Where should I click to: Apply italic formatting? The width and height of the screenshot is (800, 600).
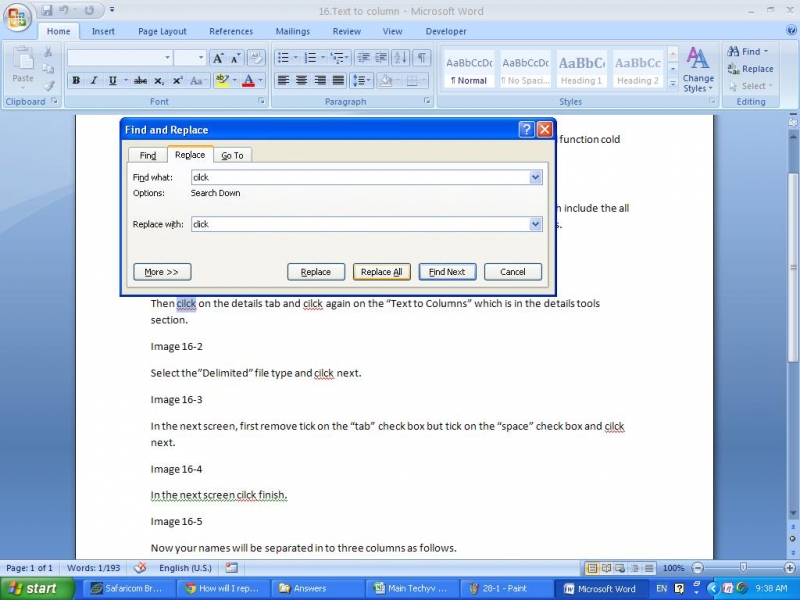point(94,80)
